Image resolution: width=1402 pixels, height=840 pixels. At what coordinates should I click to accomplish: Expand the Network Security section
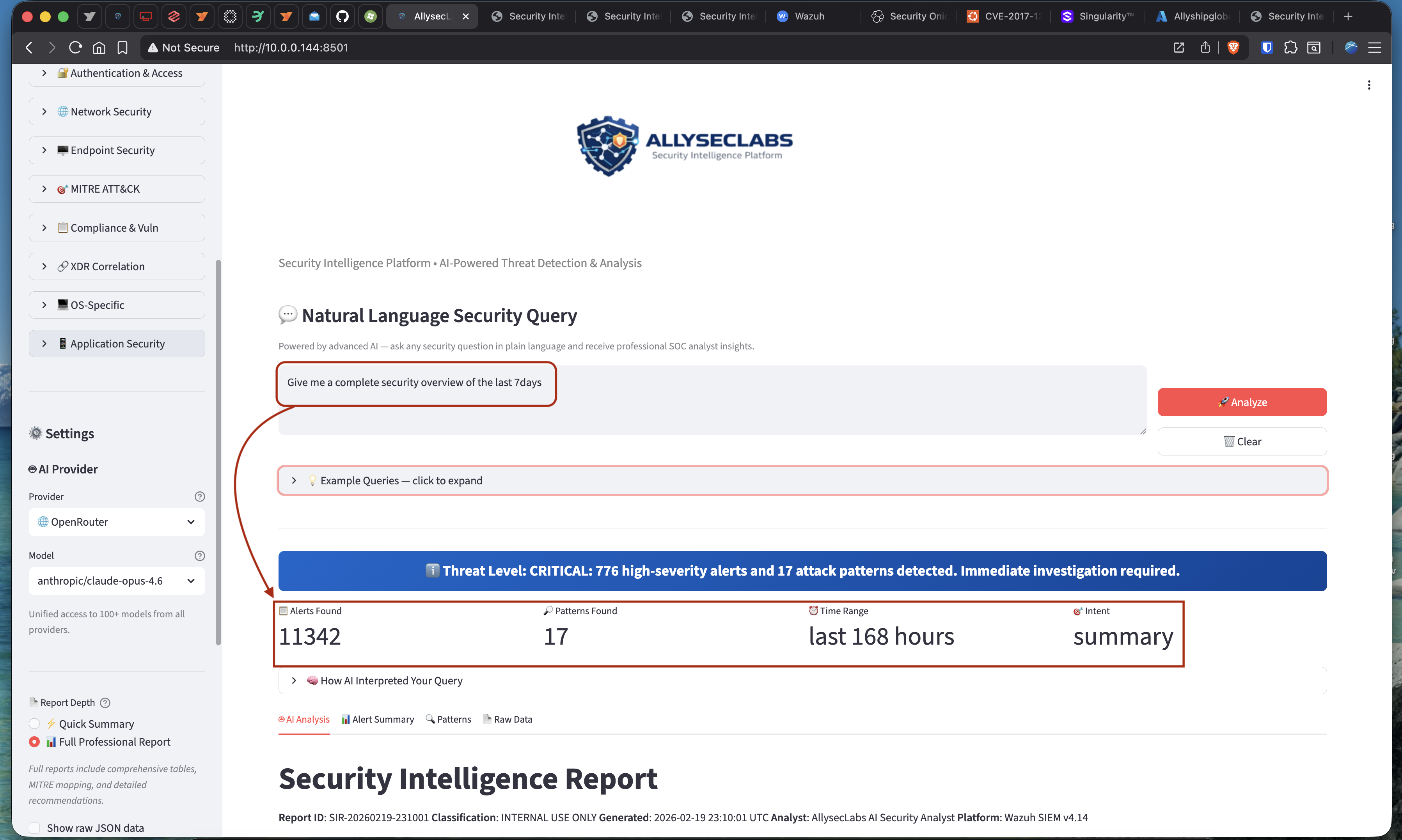pos(117,112)
